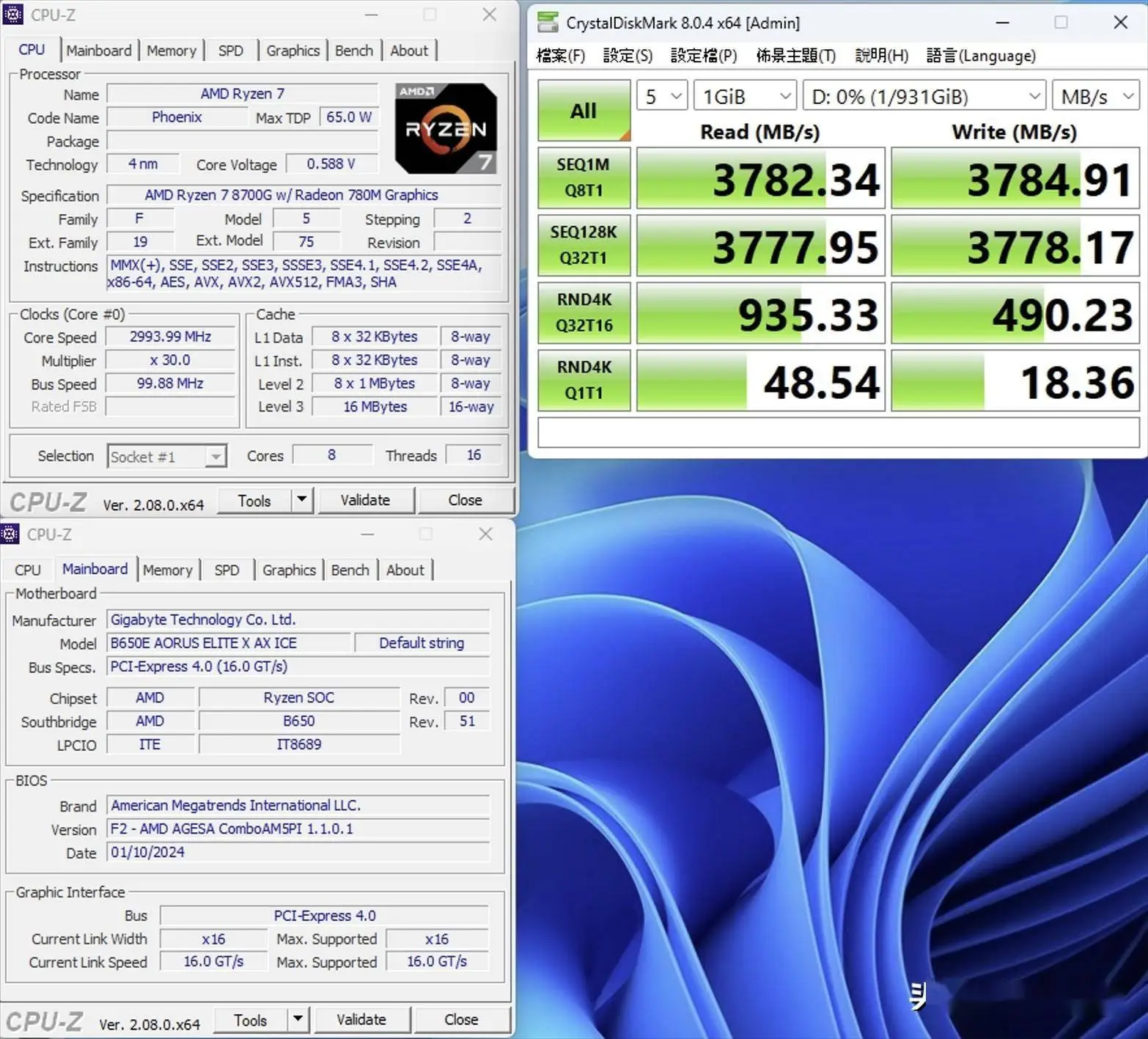Click the CPU-Z app icon in top window title bar
This screenshot has height=1039, width=1148.
[x=12, y=15]
